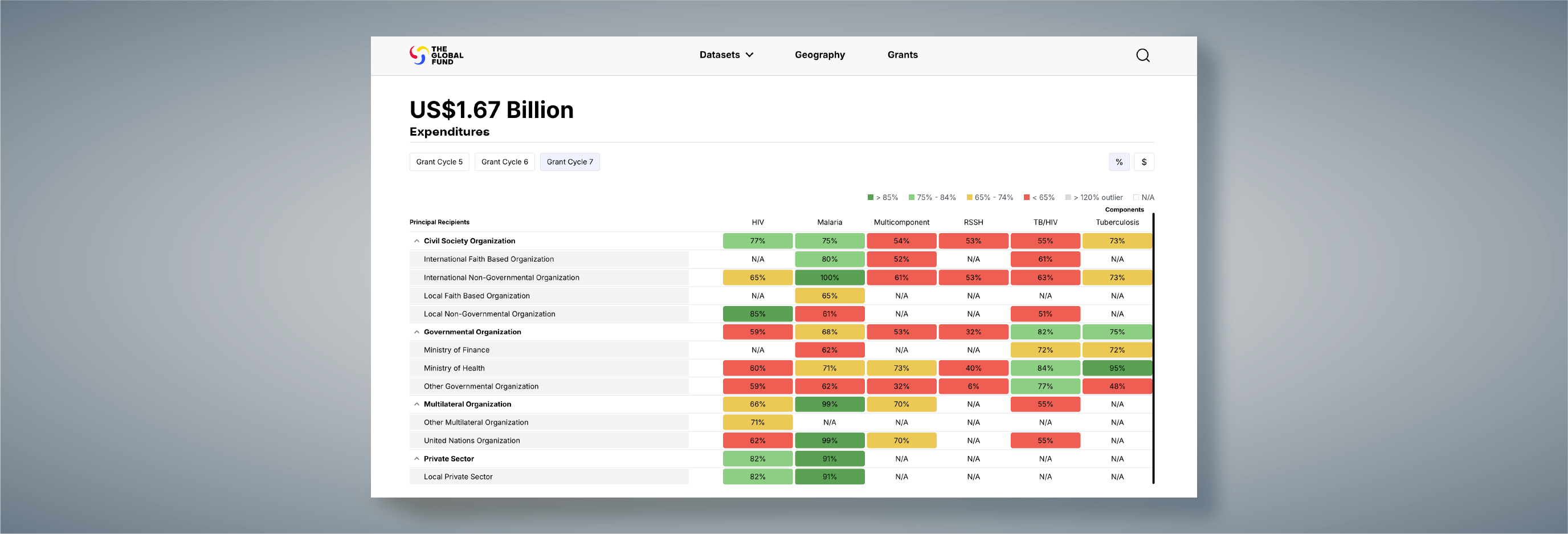Click International Faith Based Organization Malaria 80% cell

(x=829, y=259)
